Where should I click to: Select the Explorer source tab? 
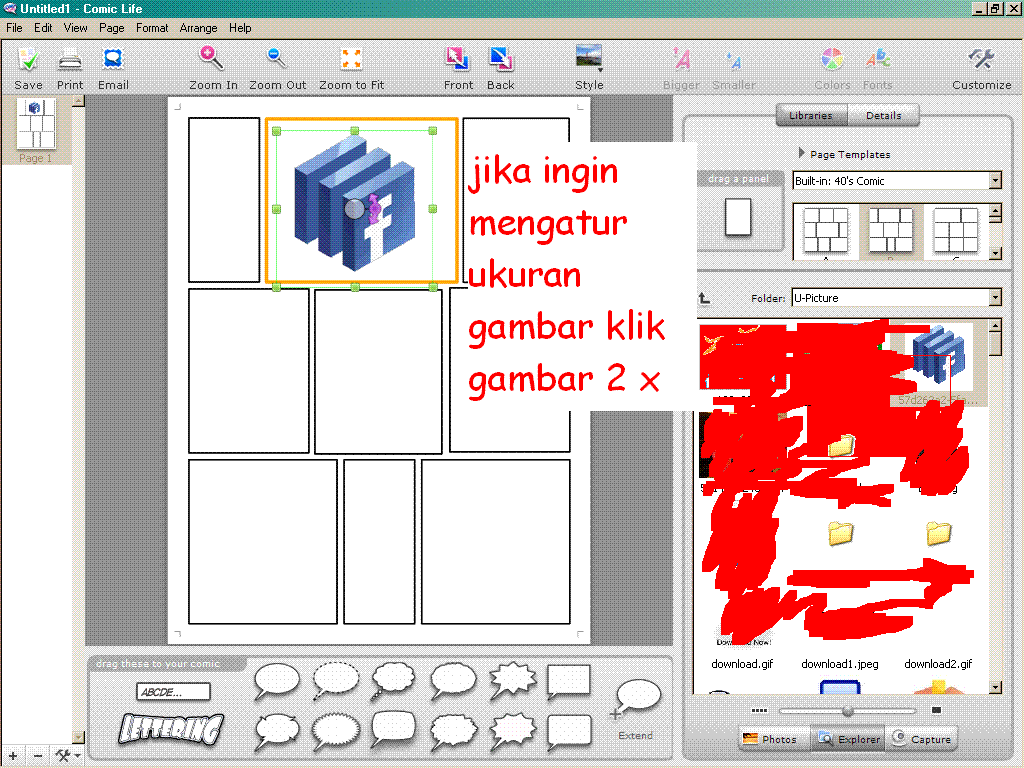point(849,739)
